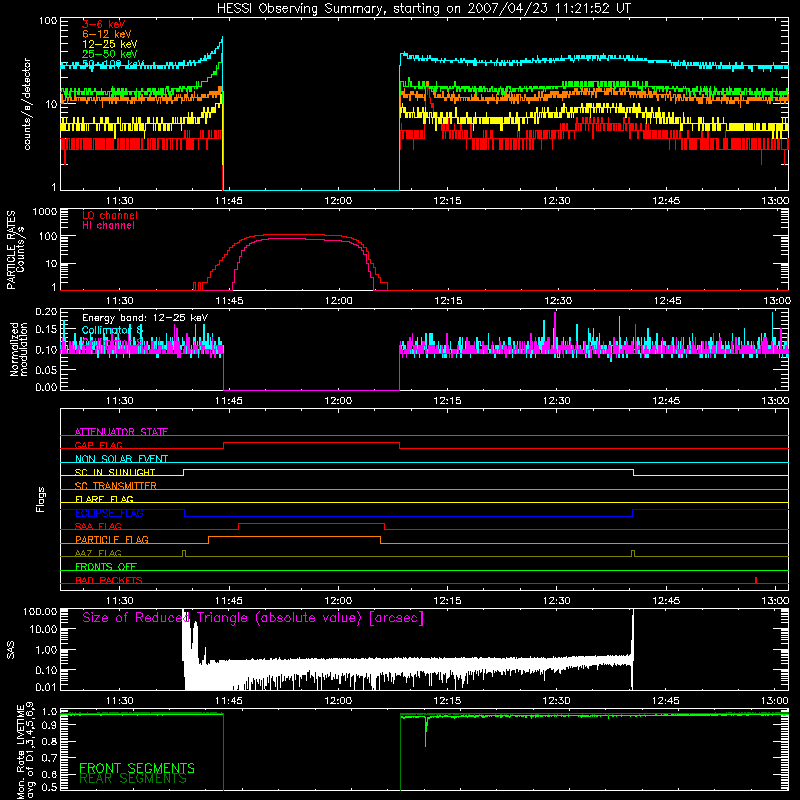Select the ATTENUATOR STATE flag label
Image resolution: width=800 pixels, height=800 pixels.
[x=121, y=432]
